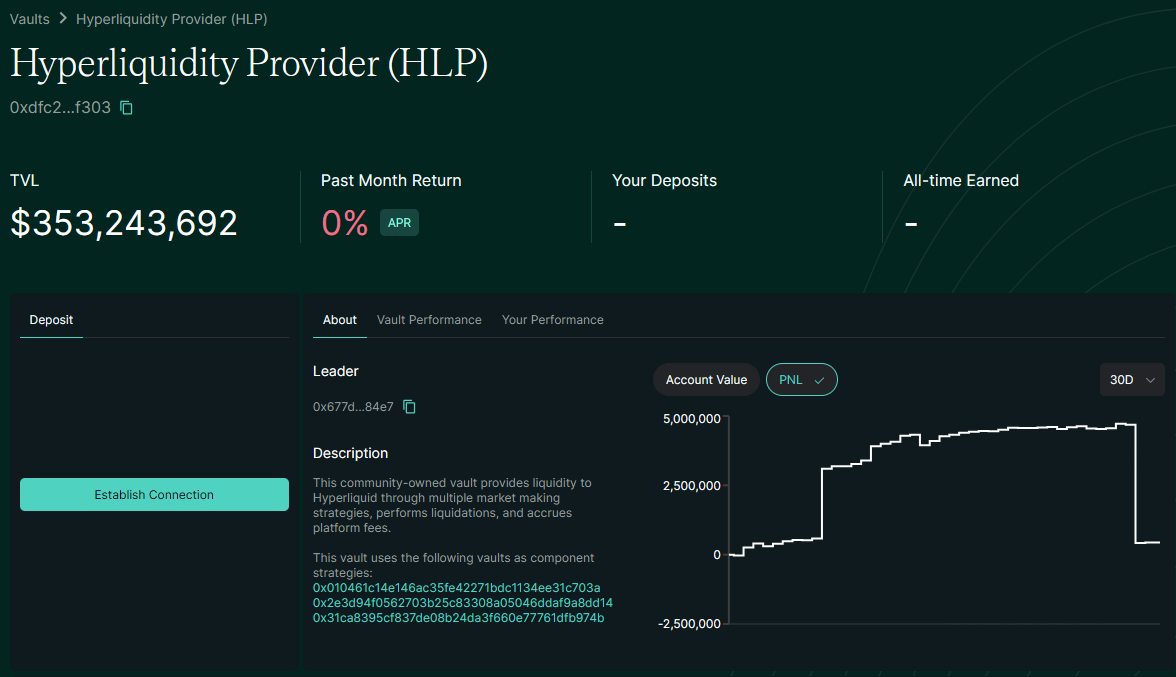This screenshot has width=1176, height=677.
Task: Click the Description heading
Action: [350, 454]
